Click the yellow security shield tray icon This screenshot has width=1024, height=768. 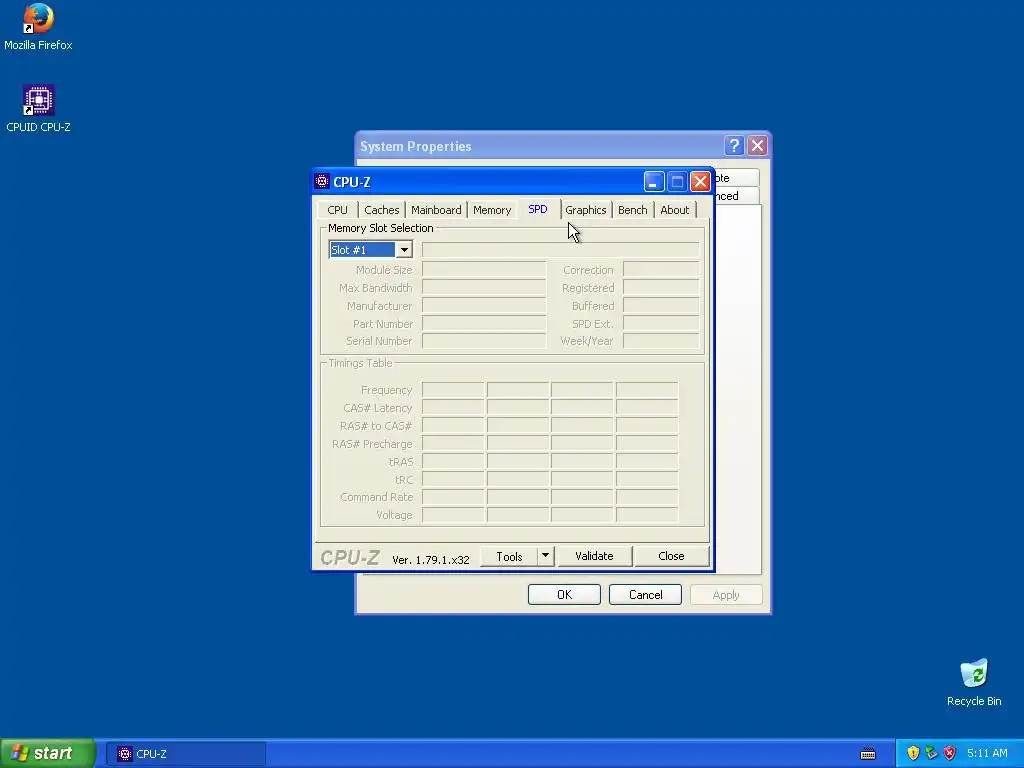tap(913, 753)
